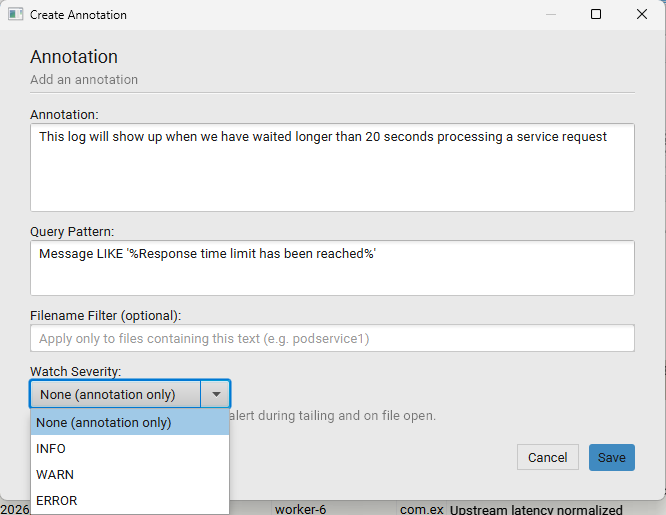Collapse the Watch Severity dropdown arrow
Viewport: 666px width, 515px height.
(216, 394)
